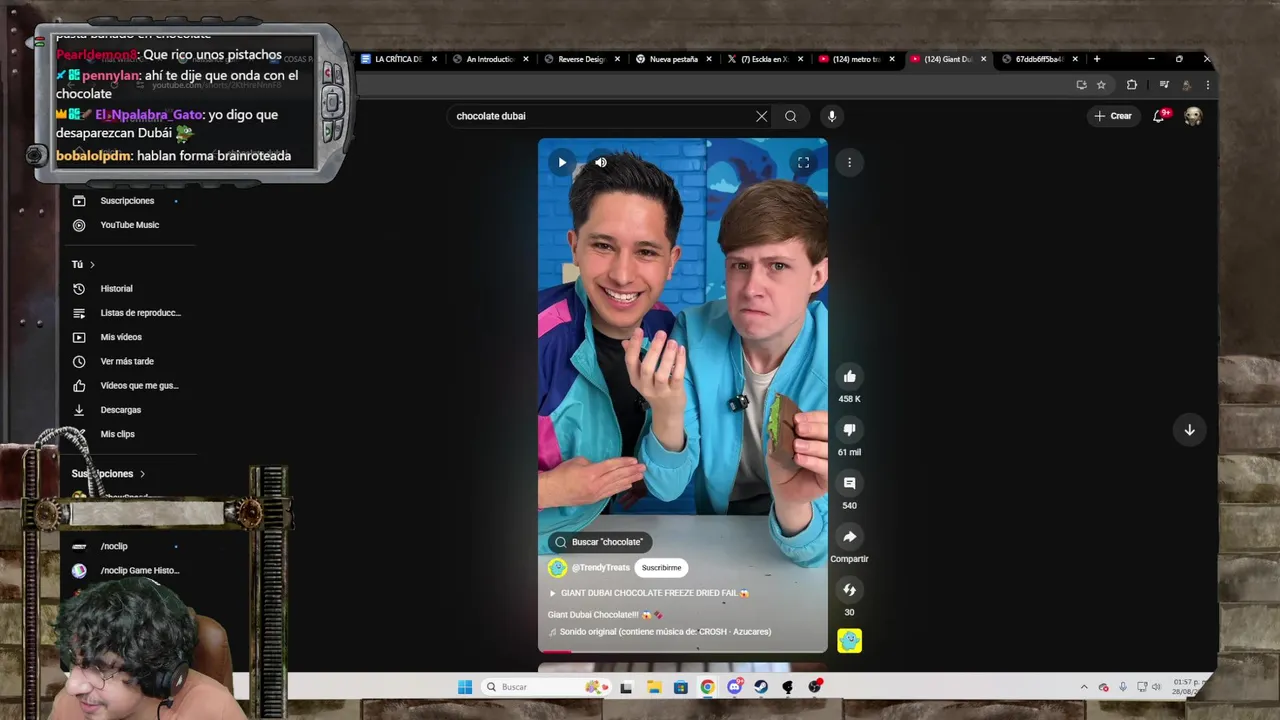The image size is (1280, 720).
Task: Enter fullscreen on the short
Action: click(803, 162)
